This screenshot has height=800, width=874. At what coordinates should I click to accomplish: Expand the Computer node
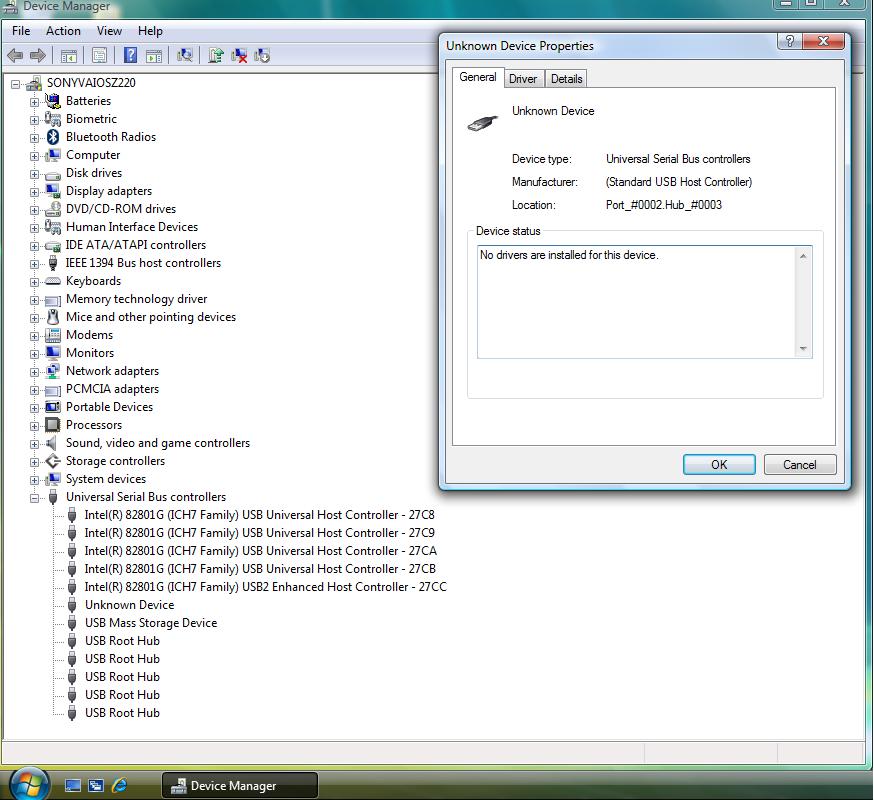click(x=35, y=156)
